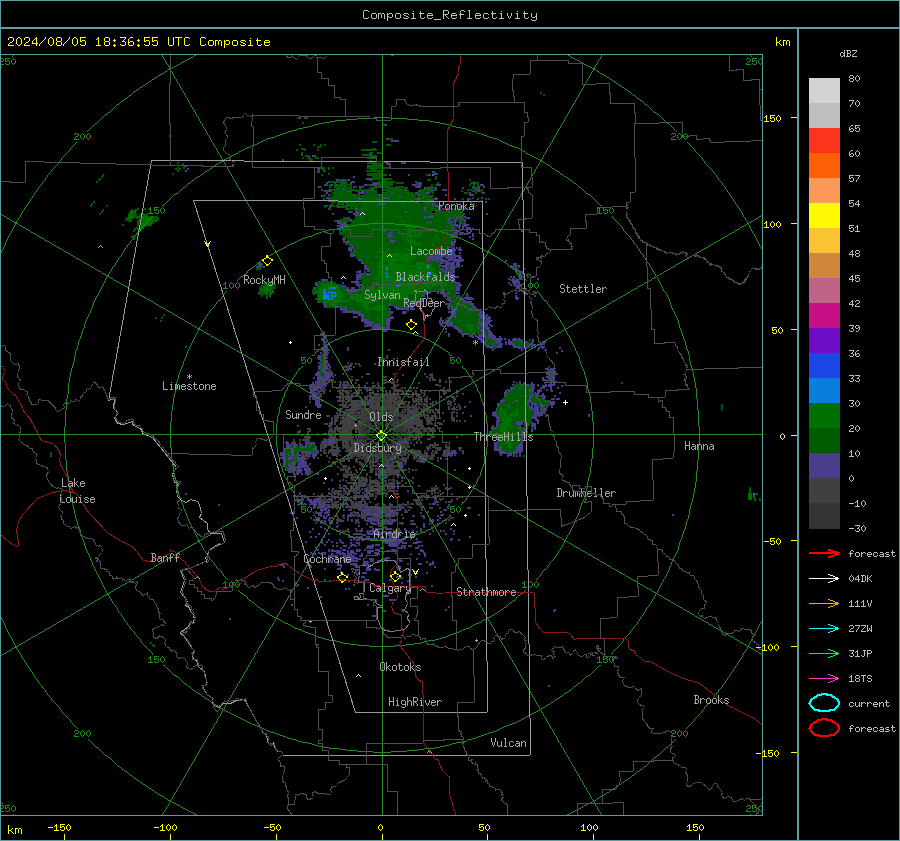Select the dark gray -10 dBZ swatch

pos(824,515)
